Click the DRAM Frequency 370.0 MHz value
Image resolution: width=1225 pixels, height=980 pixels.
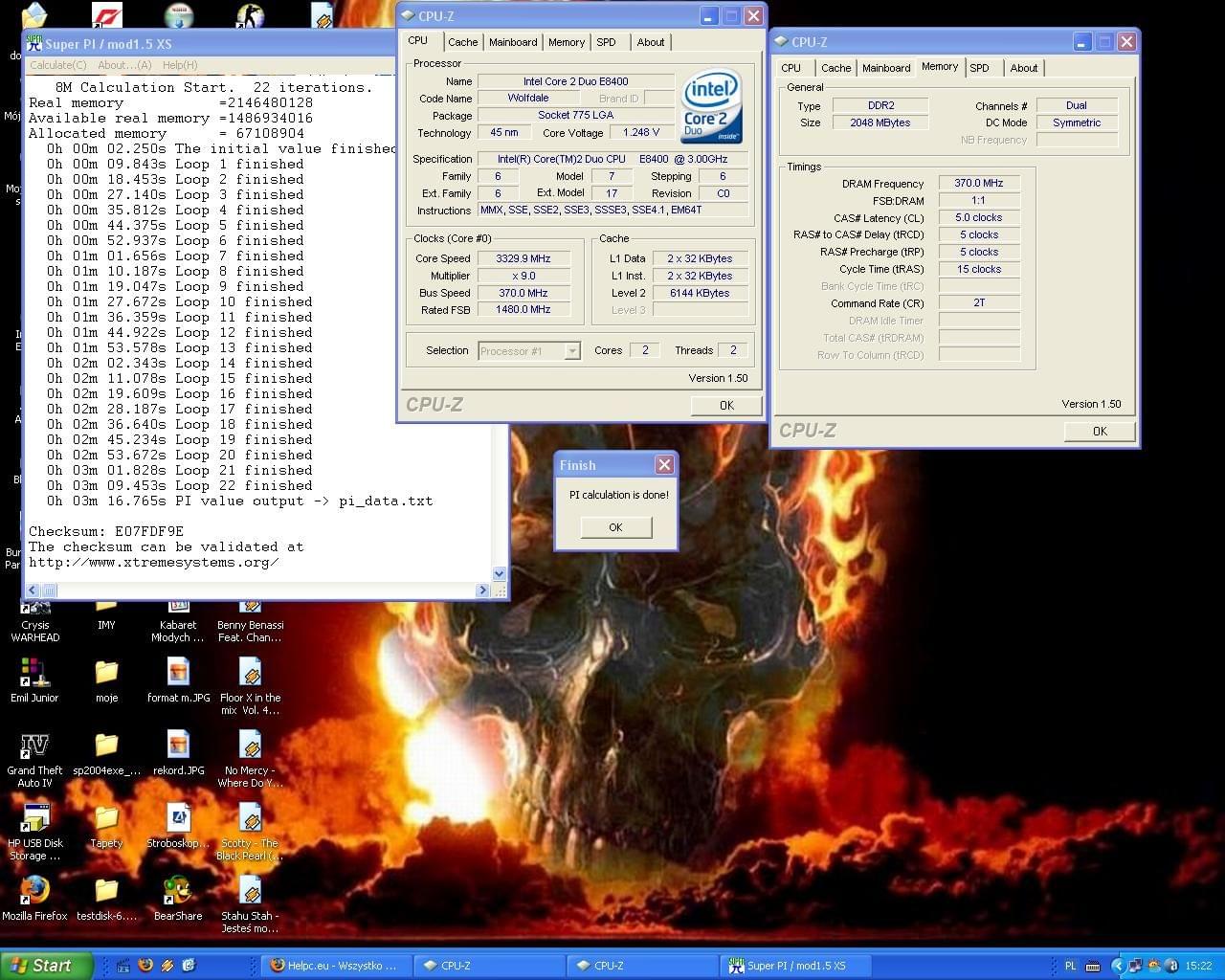pyautogui.click(x=979, y=183)
